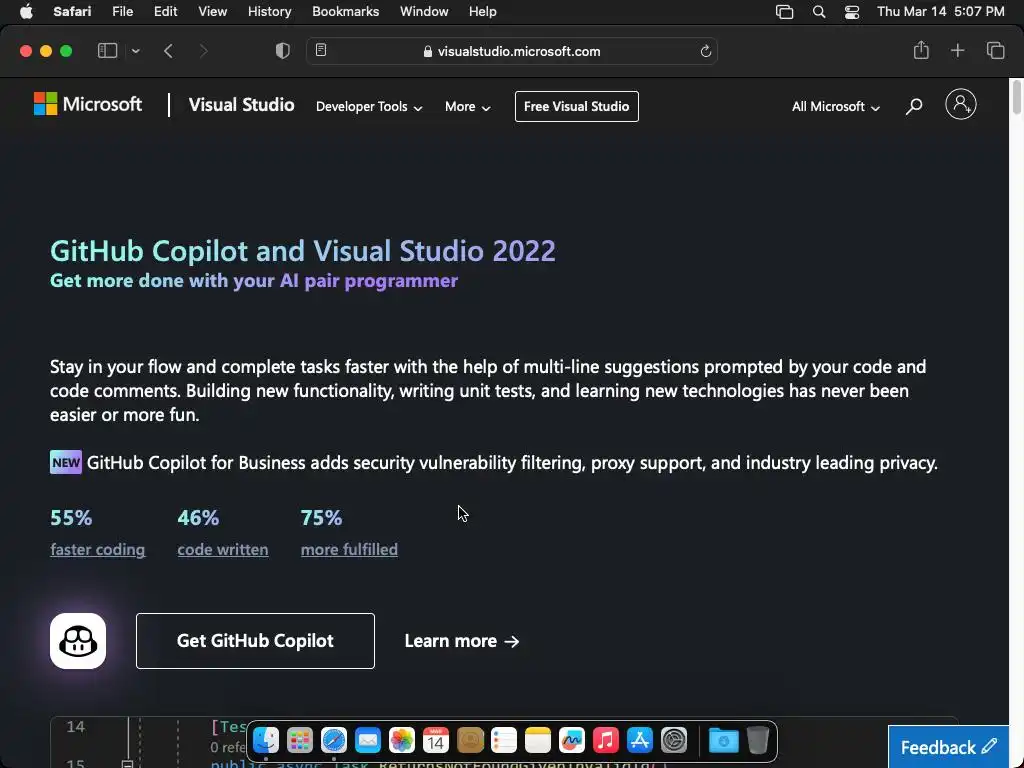Click the Safari sidebar toggle icon
This screenshot has width=1024, height=768.
pos(107,51)
